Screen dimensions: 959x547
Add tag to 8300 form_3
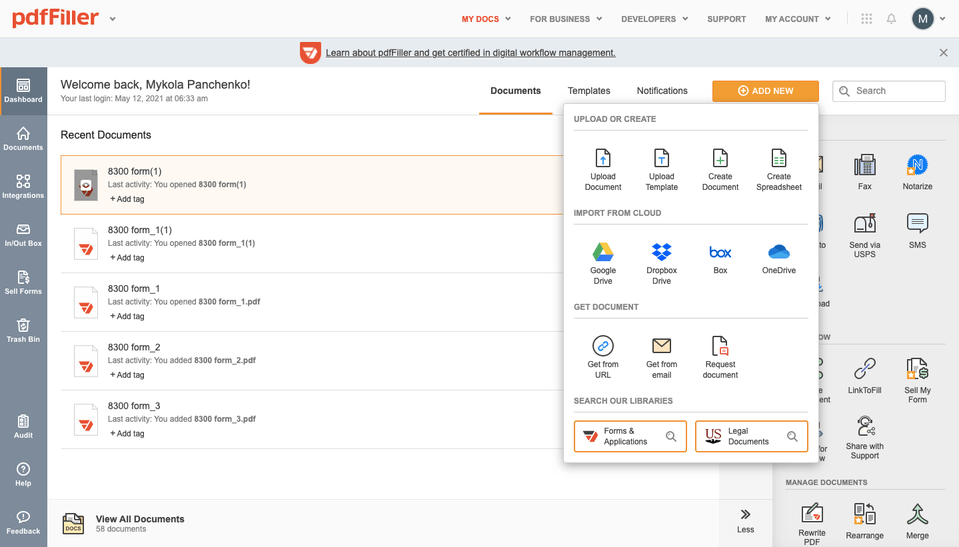[x=127, y=434]
